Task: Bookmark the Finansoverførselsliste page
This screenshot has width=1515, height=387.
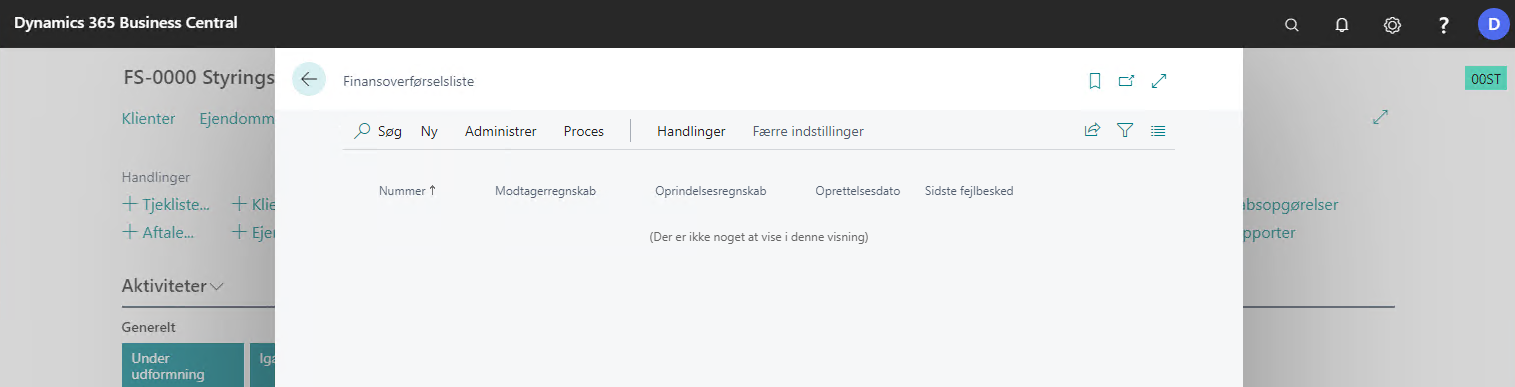Action: pyautogui.click(x=1095, y=81)
